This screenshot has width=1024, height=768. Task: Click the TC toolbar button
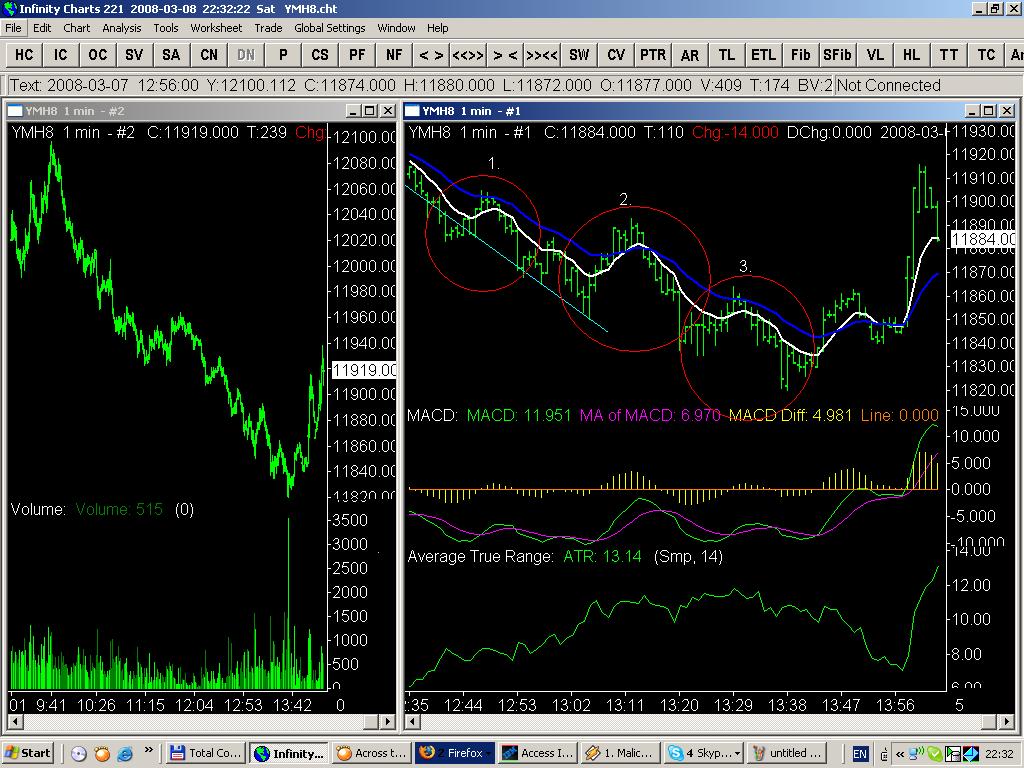click(986, 55)
